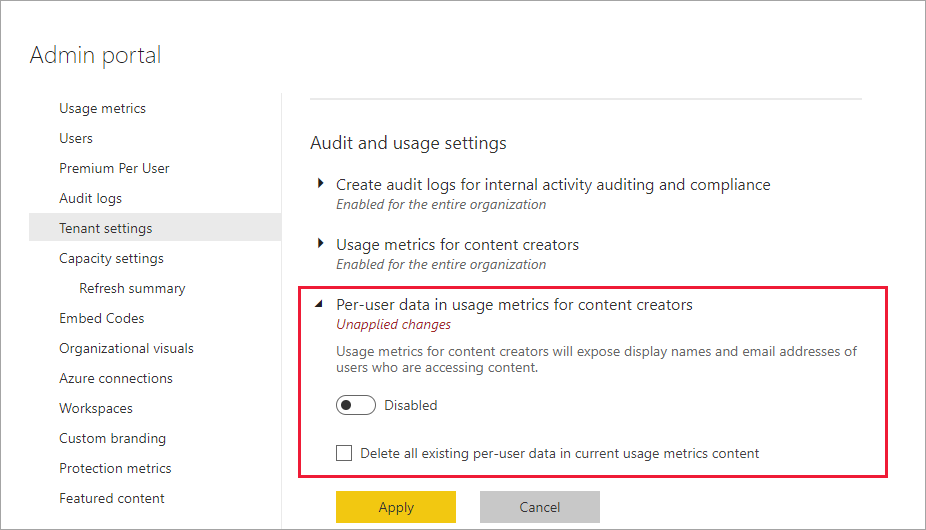Screen dimensions: 926x530
Task: Select Workspaces in the admin portal
Action: point(96,408)
